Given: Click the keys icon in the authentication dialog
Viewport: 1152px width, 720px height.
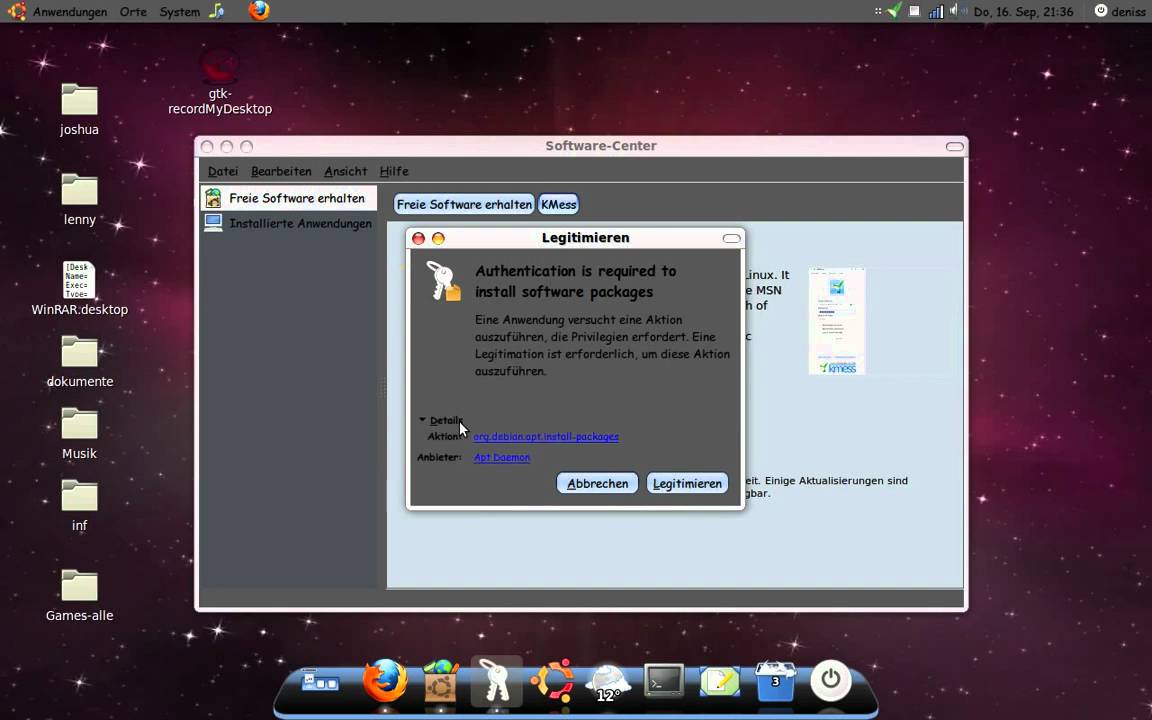Looking at the screenshot, I should tap(444, 281).
